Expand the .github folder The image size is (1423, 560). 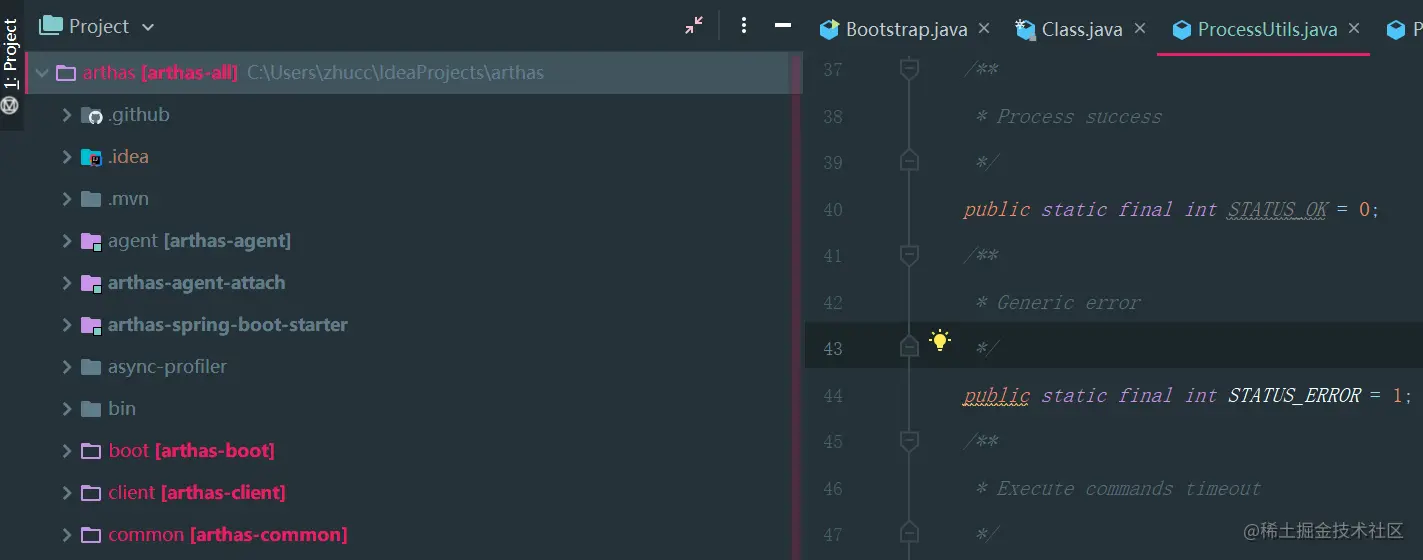66,115
